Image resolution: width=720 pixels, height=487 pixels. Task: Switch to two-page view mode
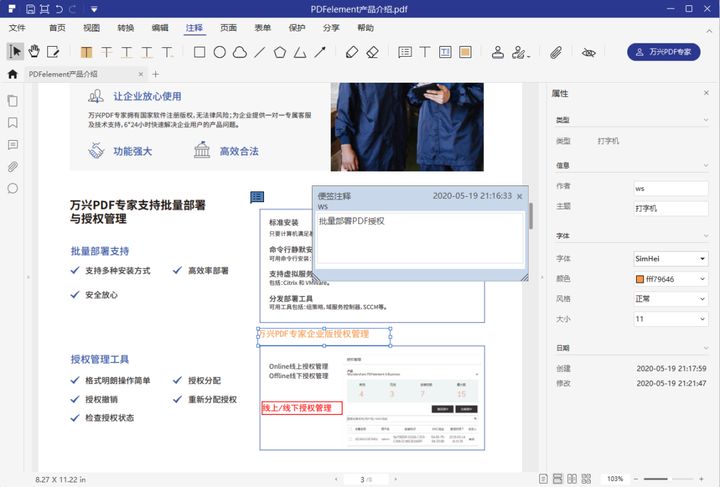tap(572, 479)
